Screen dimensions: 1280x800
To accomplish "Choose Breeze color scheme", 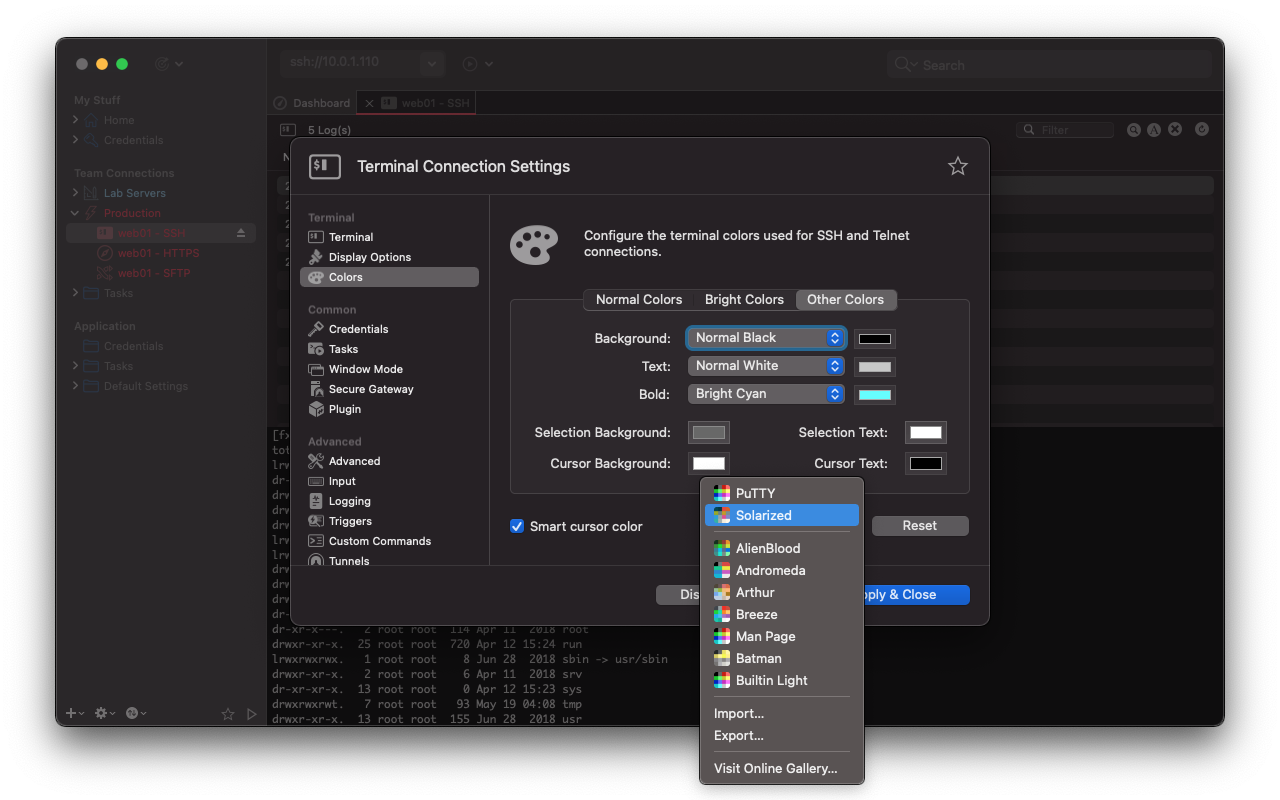I will (x=782, y=614).
